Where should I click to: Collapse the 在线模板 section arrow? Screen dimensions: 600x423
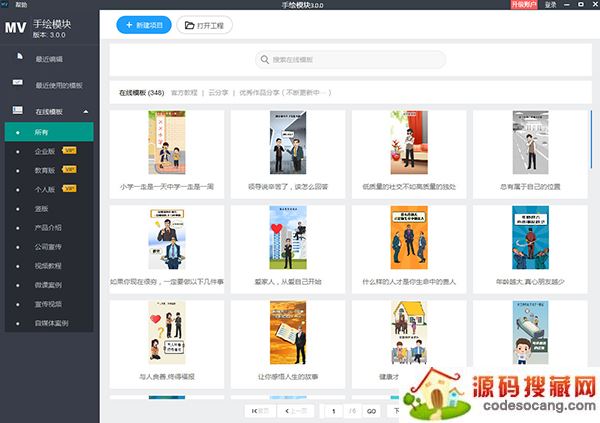(x=86, y=110)
